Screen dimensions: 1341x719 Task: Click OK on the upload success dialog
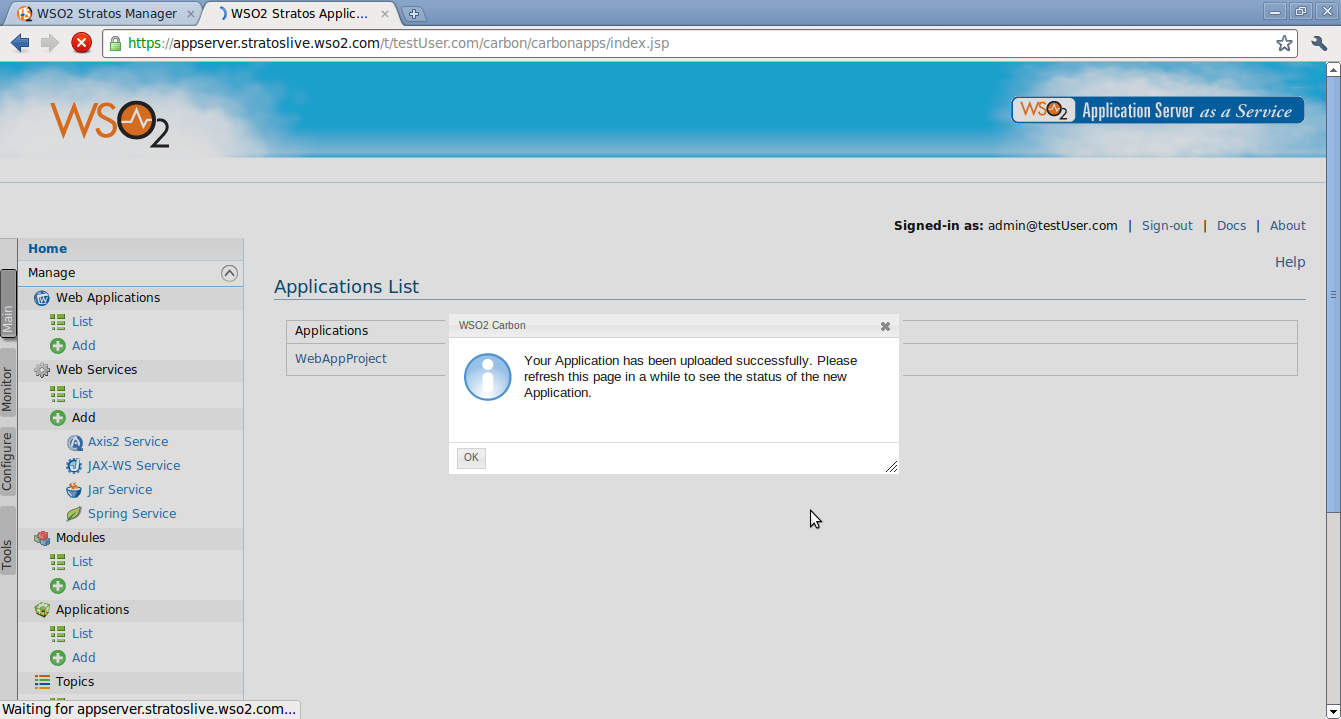pyautogui.click(x=470, y=457)
